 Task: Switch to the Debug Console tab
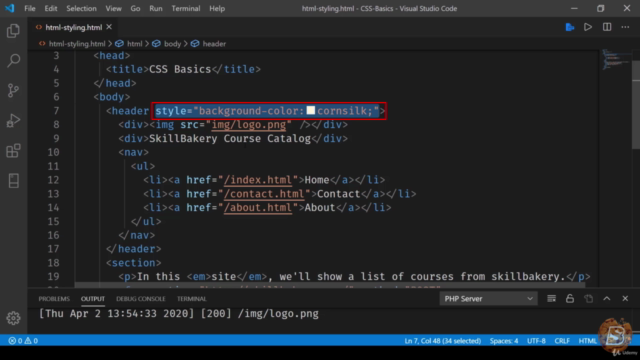141,299
